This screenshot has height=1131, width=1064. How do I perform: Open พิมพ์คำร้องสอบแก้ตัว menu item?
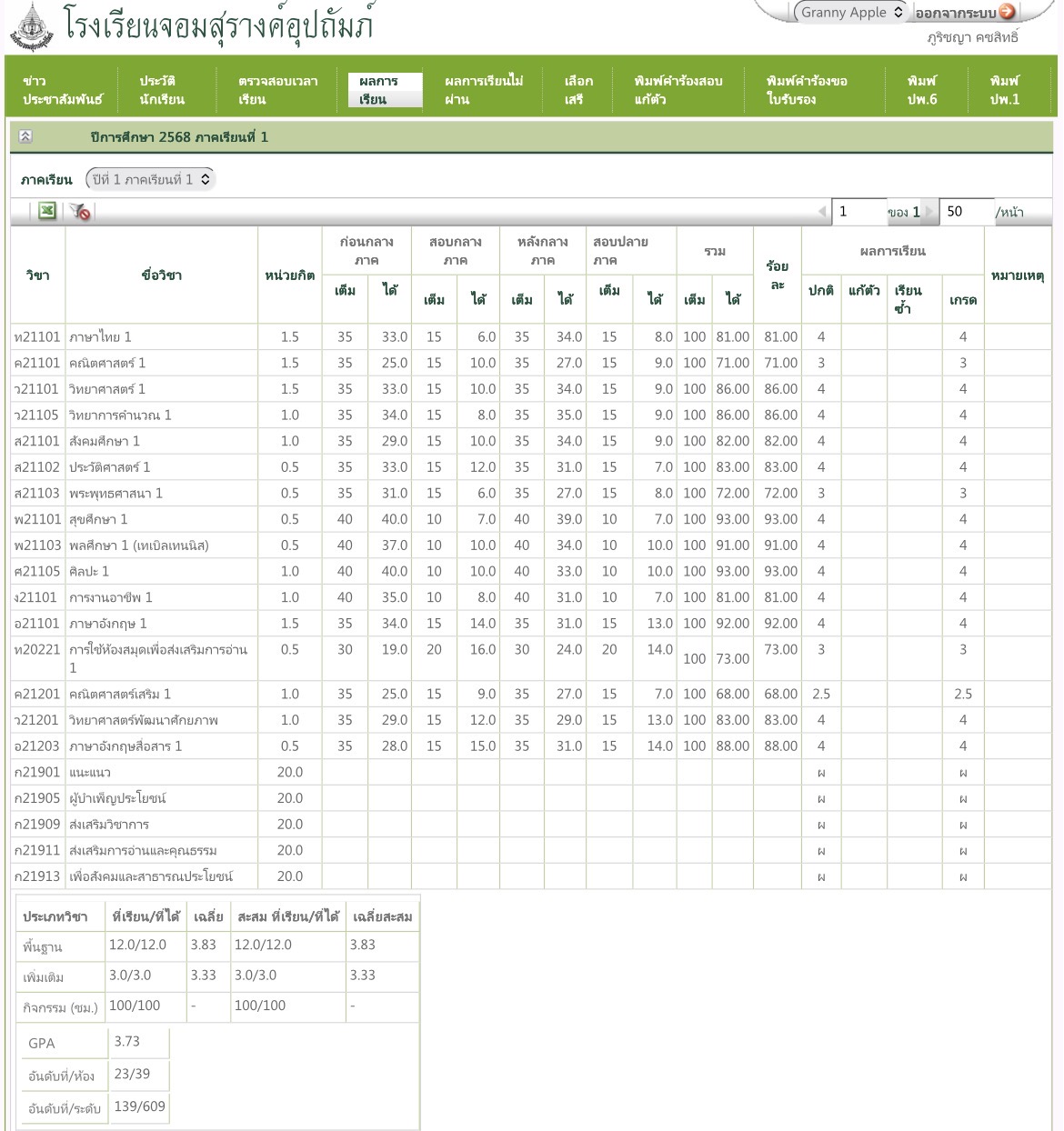pos(678,90)
